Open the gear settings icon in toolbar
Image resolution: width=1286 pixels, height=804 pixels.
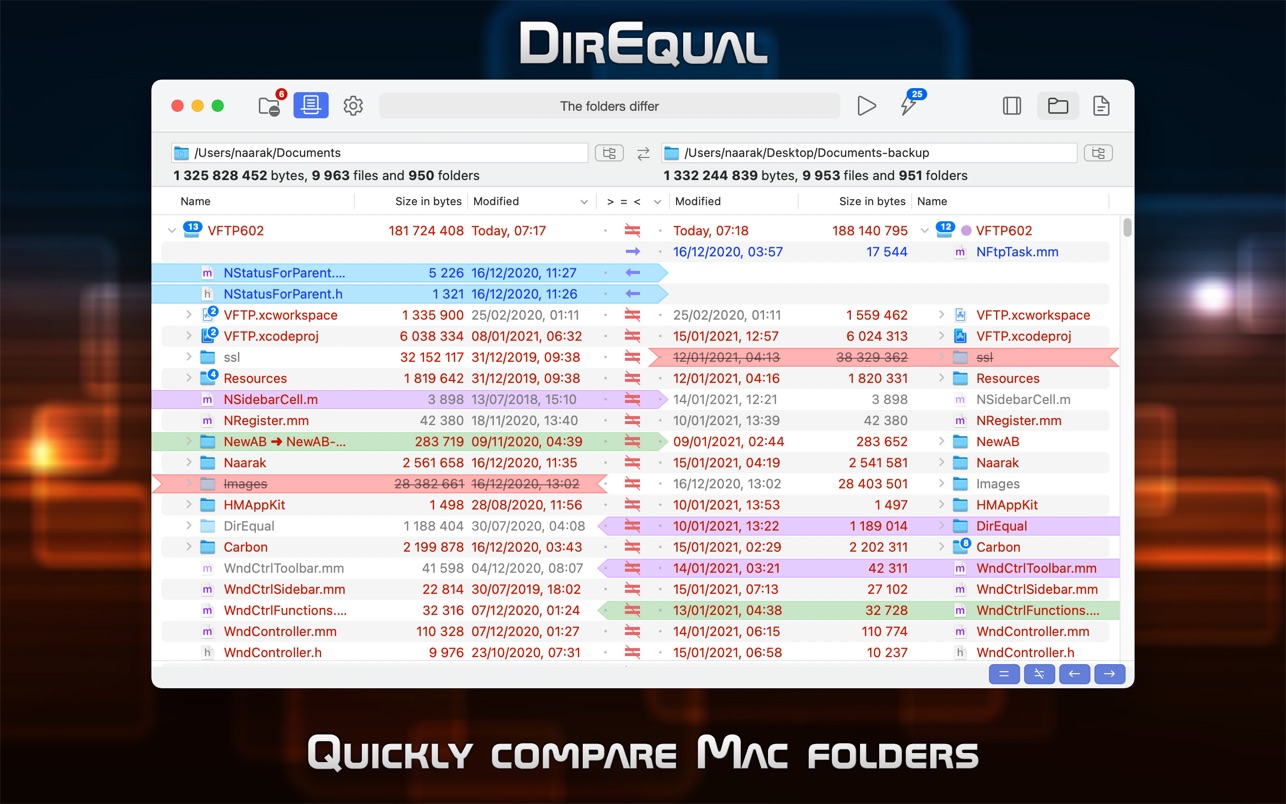pos(353,106)
